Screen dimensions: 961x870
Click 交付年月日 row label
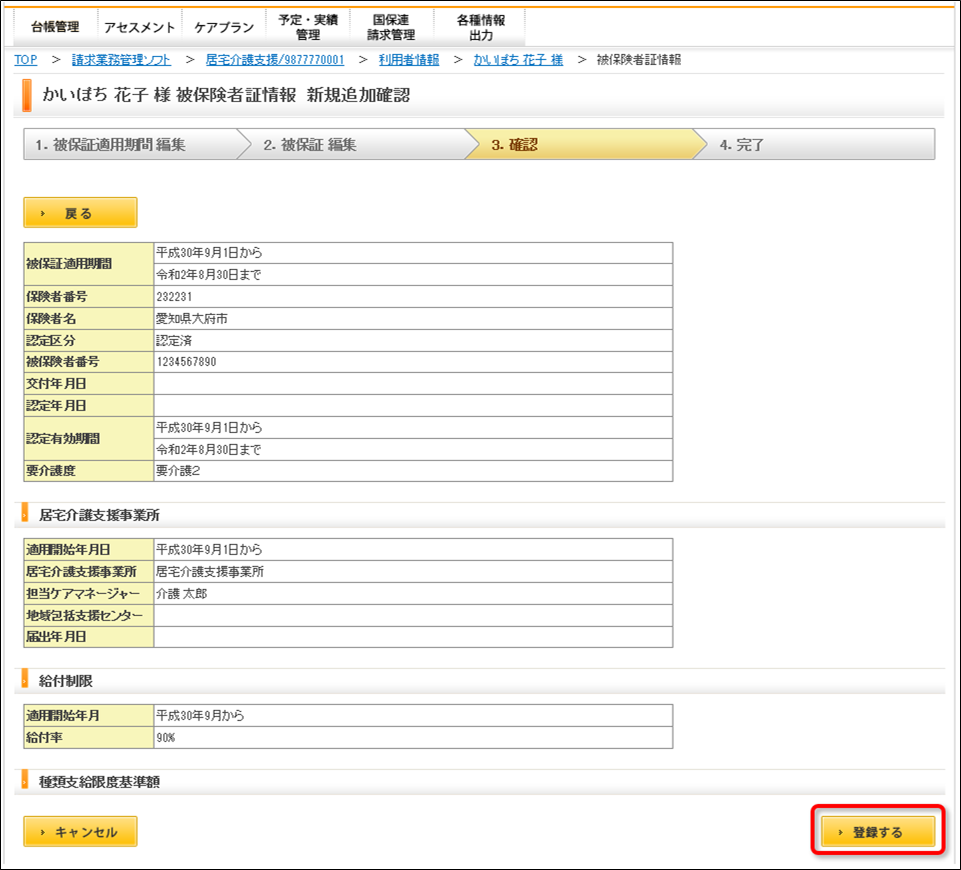(89, 384)
